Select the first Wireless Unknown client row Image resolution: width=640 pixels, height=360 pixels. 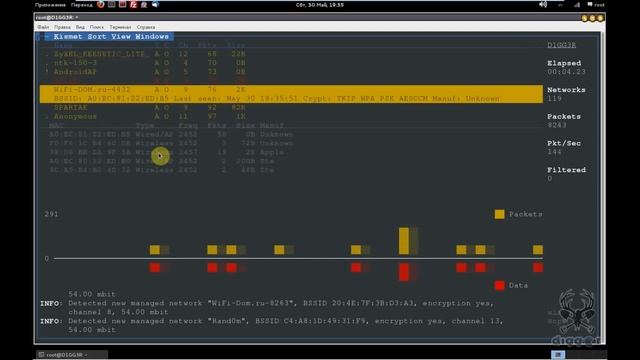pyautogui.click(x=171, y=143)
